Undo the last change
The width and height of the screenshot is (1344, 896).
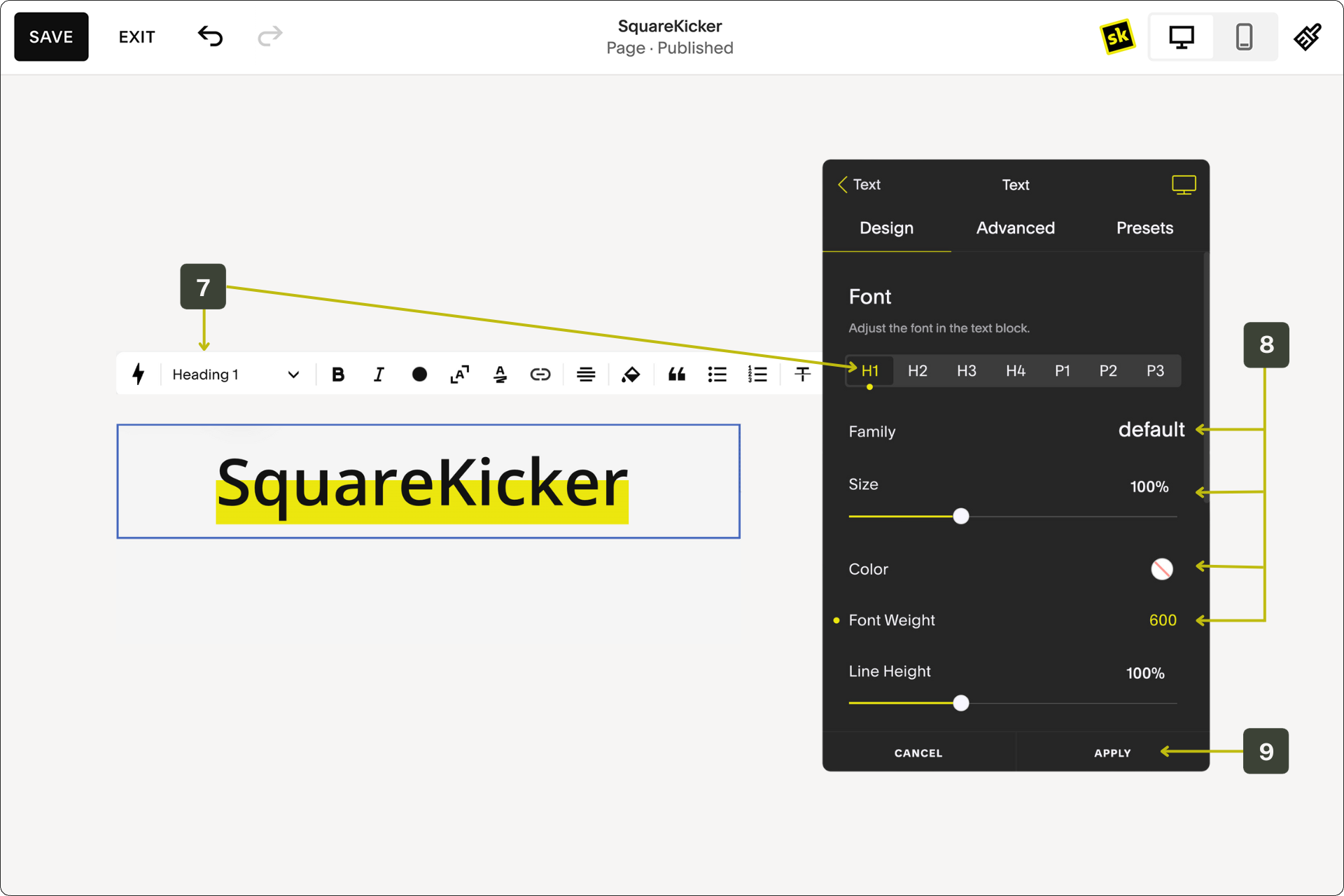pyautogui.click(x=210, y=36)
